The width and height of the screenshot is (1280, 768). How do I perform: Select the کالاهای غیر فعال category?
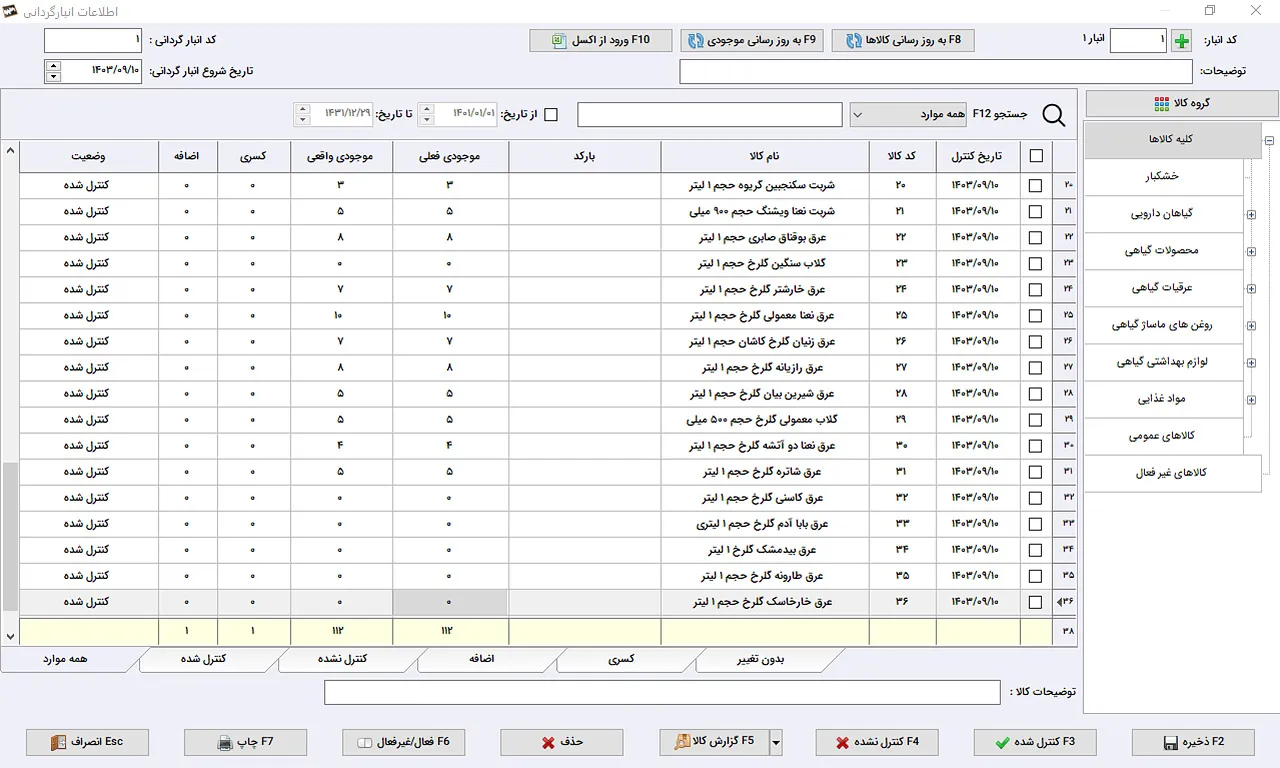[x=1173, y=473]
